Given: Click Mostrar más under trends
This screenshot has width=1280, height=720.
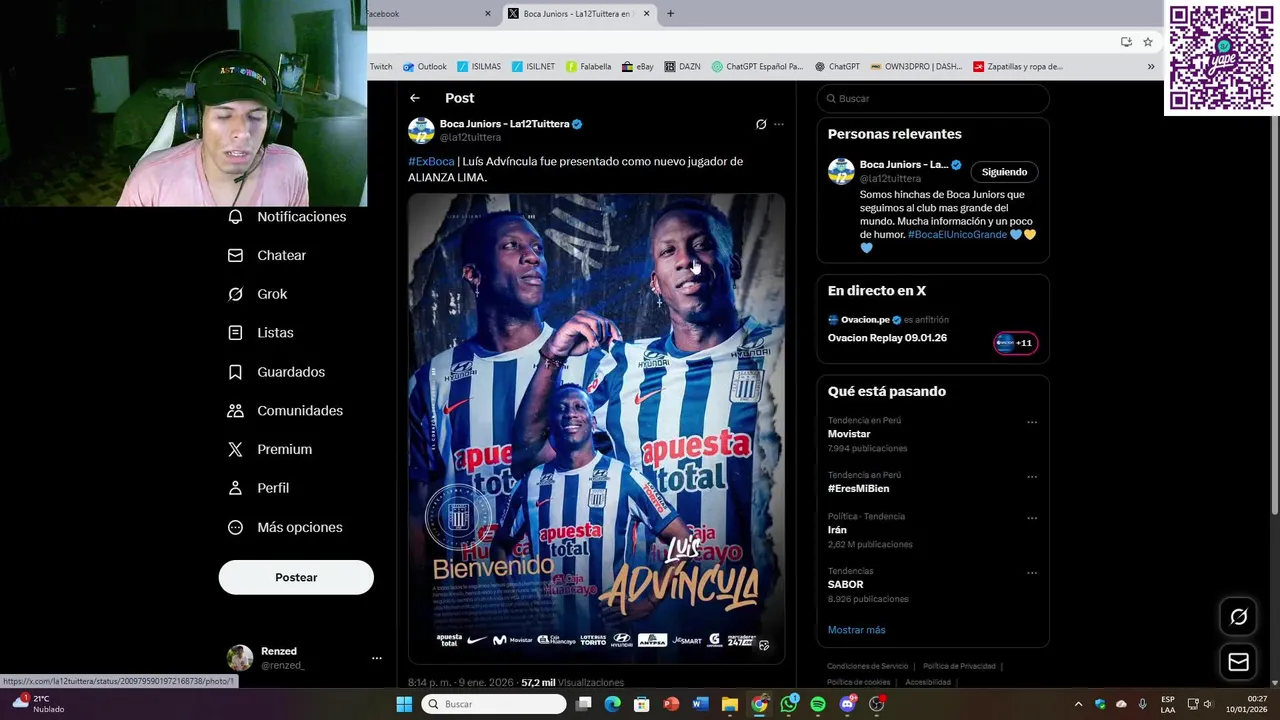Looking at the screenshot, I should [856, 630].
